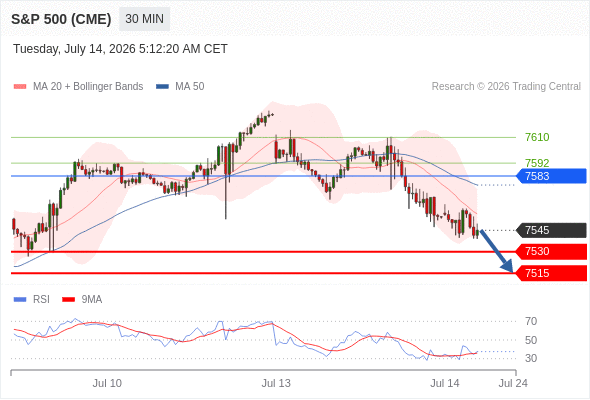Click the red 7530 support price tag

tap(552, 251)
